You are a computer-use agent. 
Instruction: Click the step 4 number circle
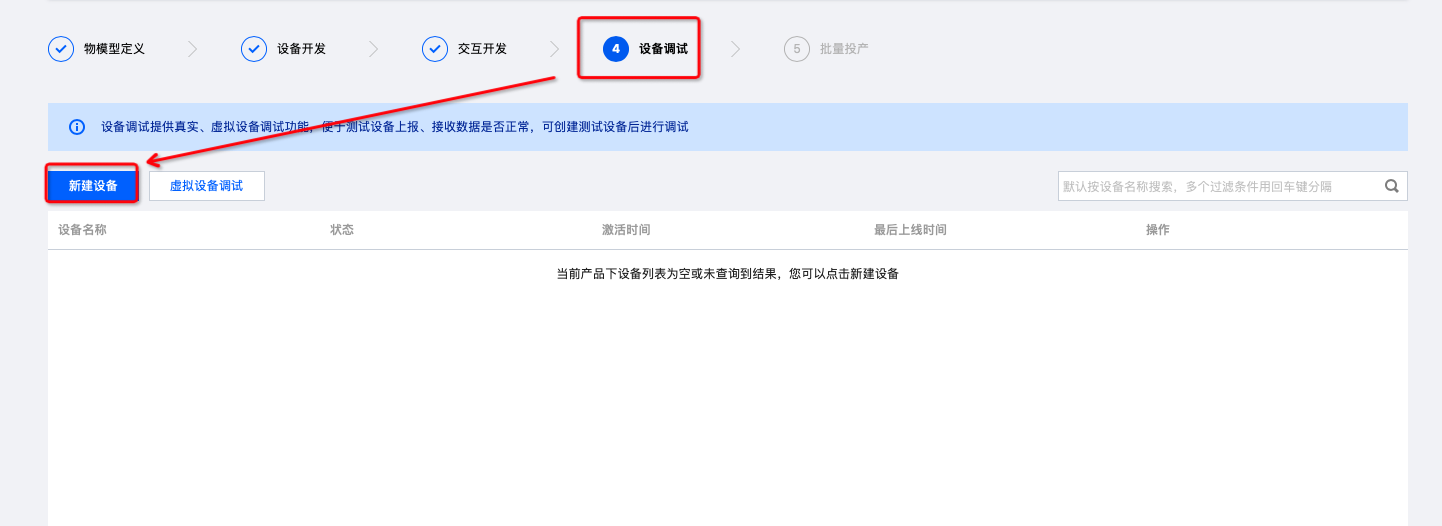point(616,49)
